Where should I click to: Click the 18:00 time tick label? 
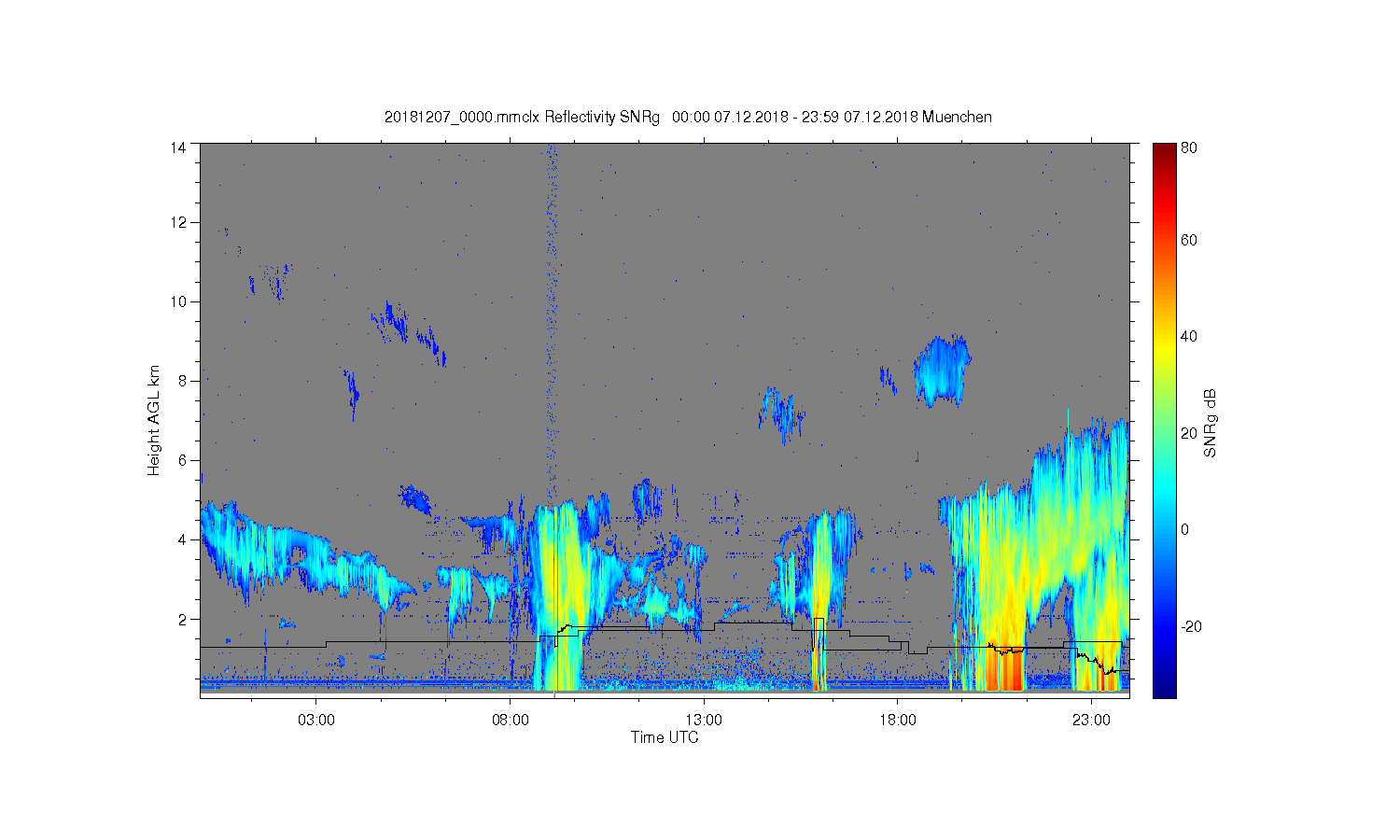pyautogui.click(x=898, y=721)
